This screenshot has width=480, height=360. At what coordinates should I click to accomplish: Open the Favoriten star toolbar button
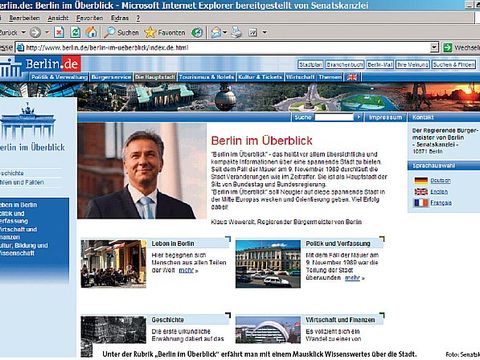(x=165, y=32)
